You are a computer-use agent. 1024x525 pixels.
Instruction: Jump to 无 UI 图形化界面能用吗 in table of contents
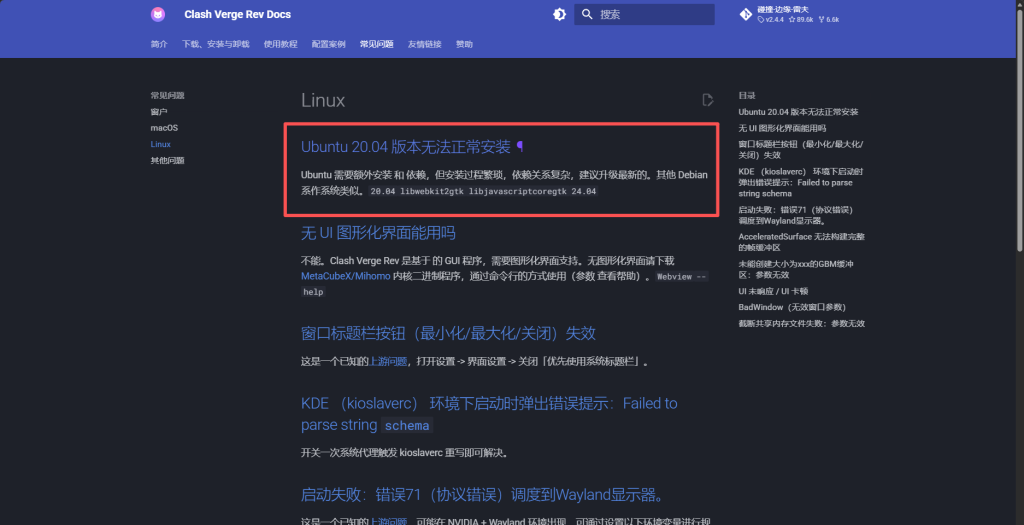tap(781, 128)
